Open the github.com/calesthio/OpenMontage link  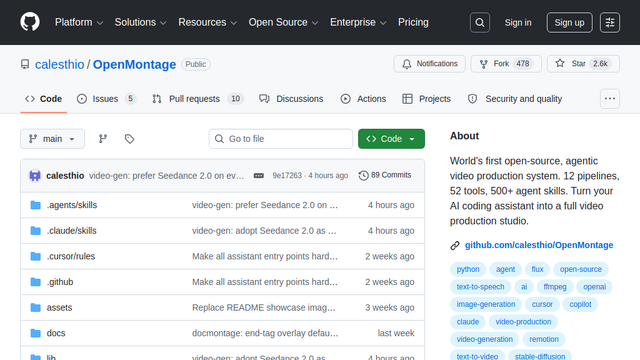click(x=539, y=245)
